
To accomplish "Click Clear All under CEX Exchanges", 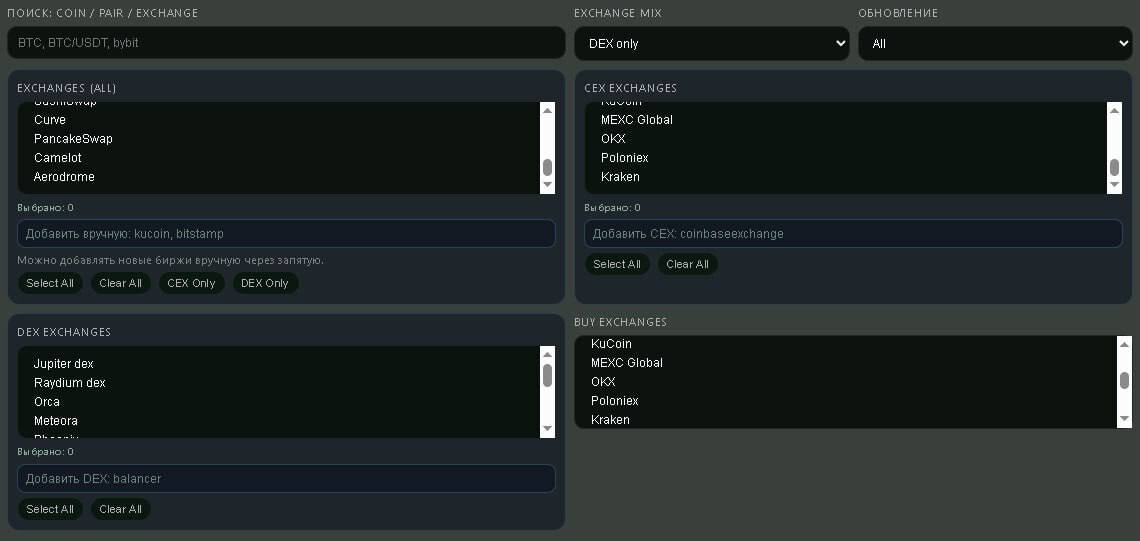I will pyautogui.click(x=688, y=265).
